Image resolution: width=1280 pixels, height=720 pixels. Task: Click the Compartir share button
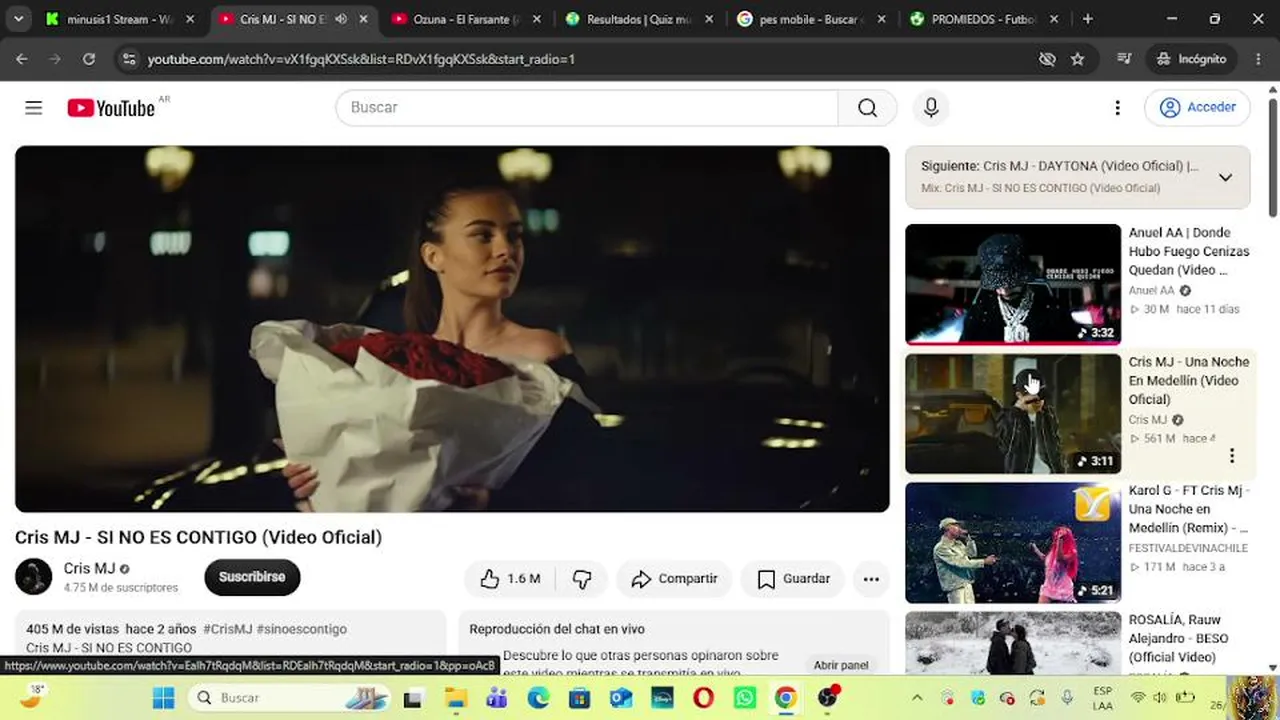coord(674,579)
